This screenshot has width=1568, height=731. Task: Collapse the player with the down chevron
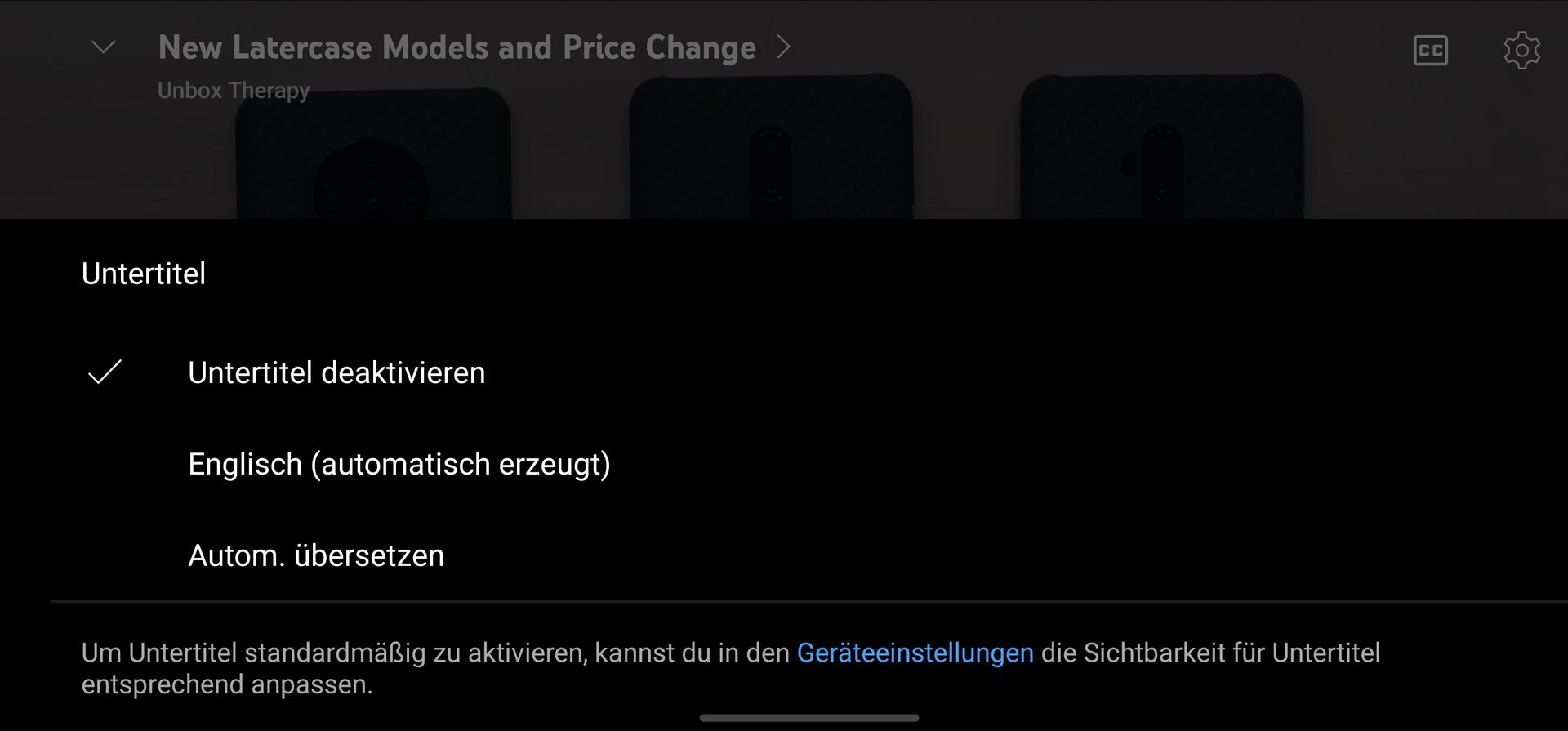tap(104, 47)
